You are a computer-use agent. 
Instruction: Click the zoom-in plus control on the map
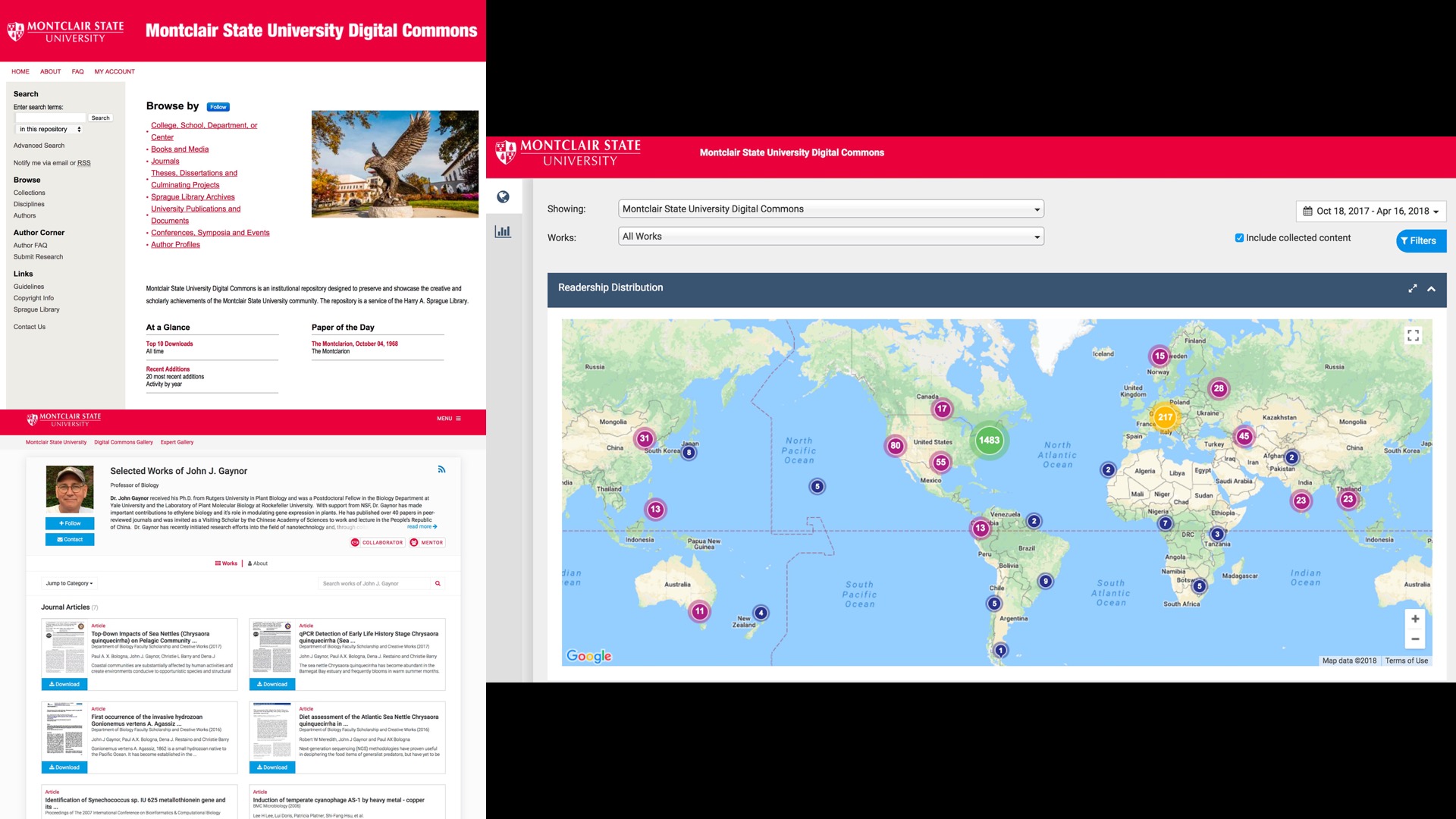pyautogui.click(x=1415, y=619)
